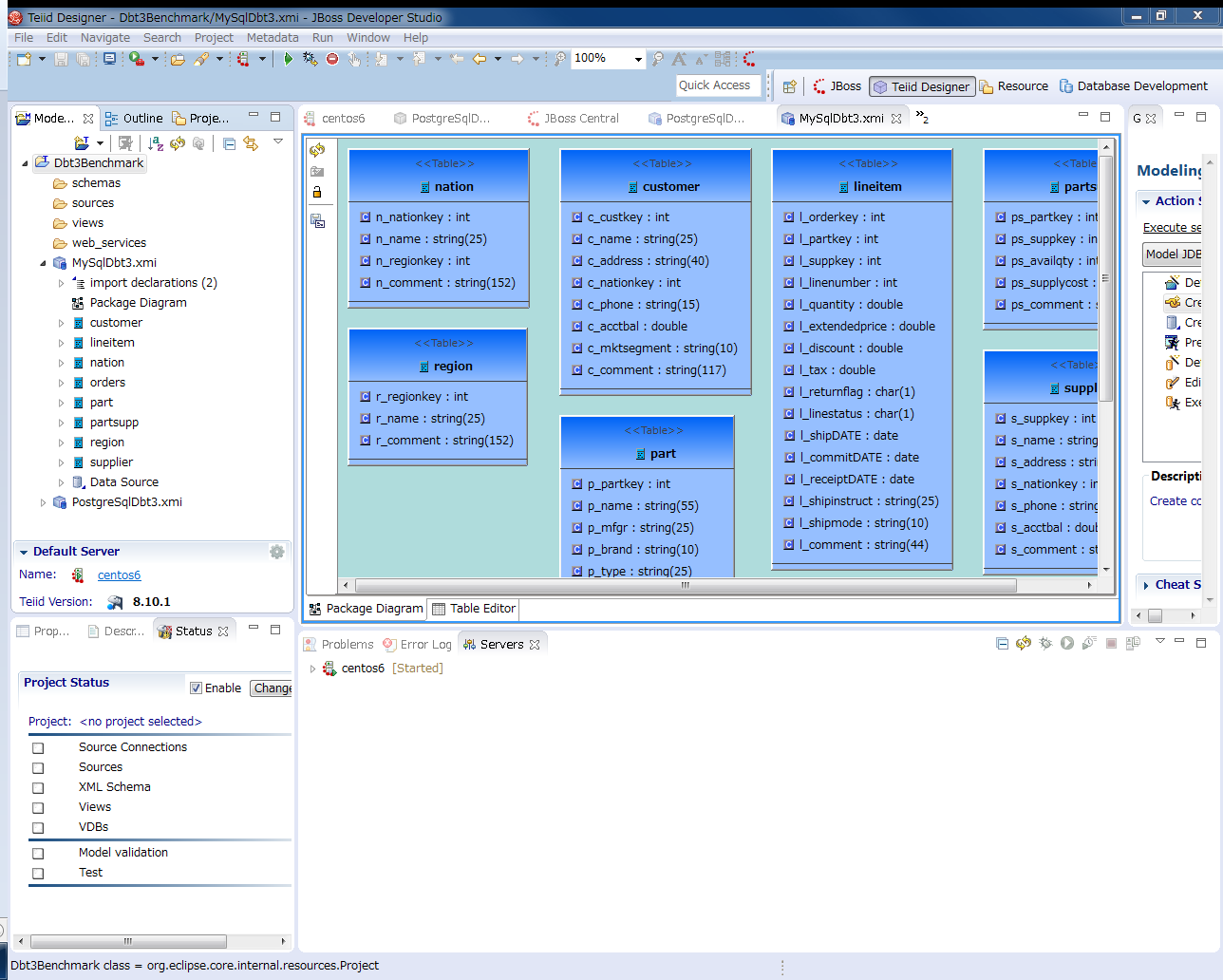This screenshot has width=1223, height=980.
Task: Click the diagram refresh icon
Action: pos(317,150)
